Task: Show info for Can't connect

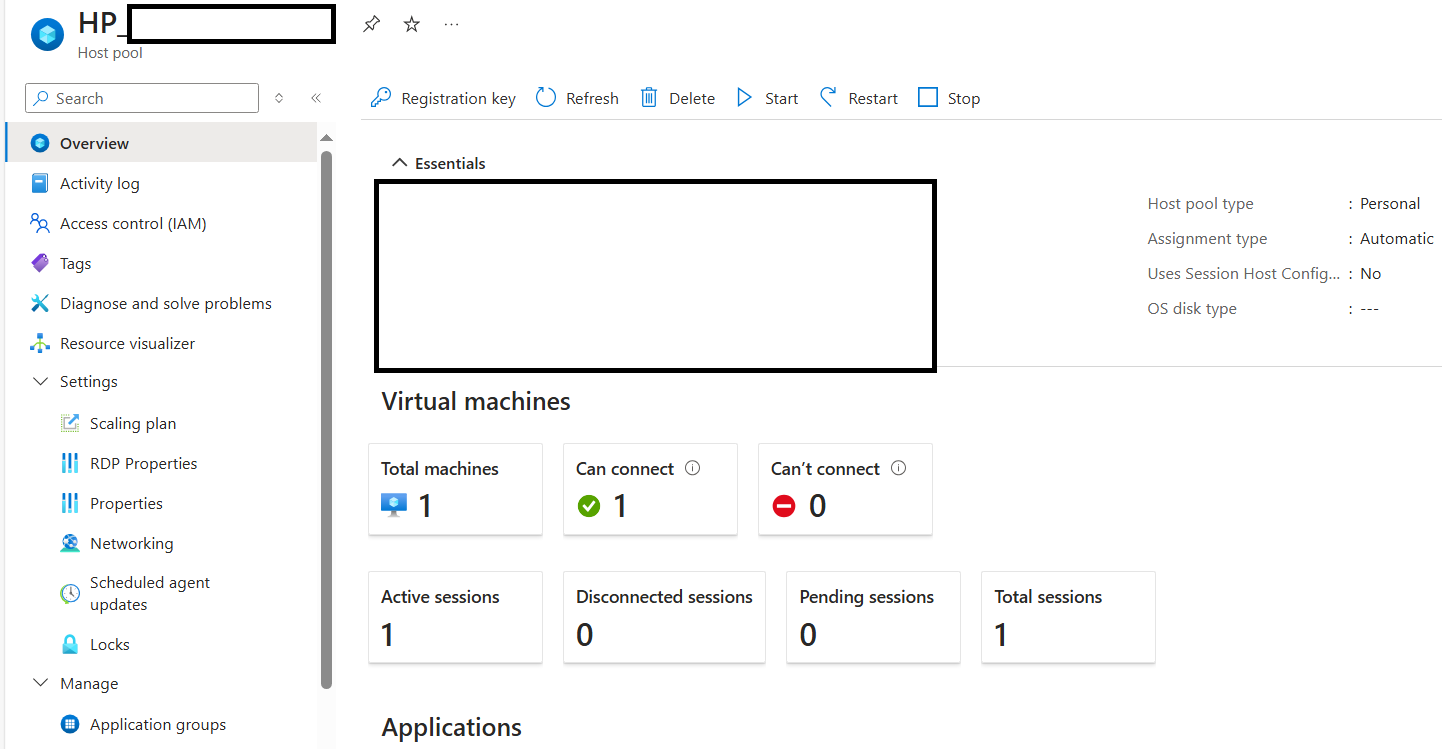Action: pyautogui.click(x=898, y=468)
